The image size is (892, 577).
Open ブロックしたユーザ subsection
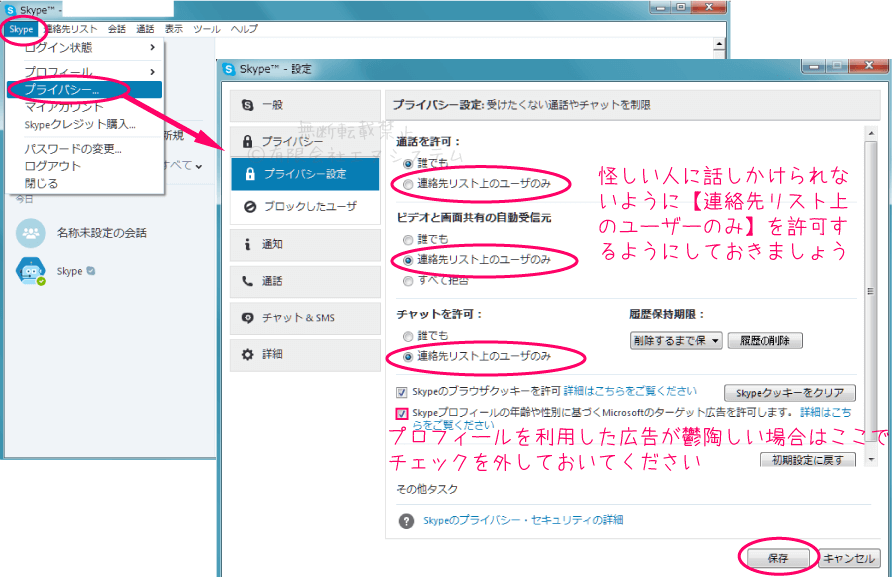tap(305, 207)
